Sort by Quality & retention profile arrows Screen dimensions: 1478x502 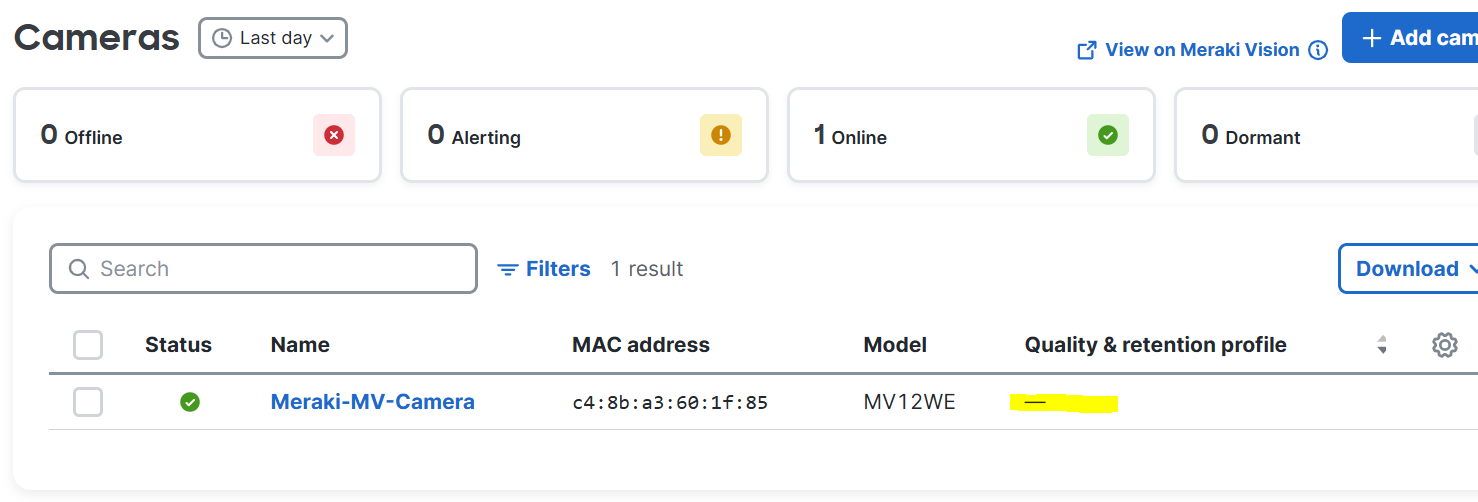1382,345
